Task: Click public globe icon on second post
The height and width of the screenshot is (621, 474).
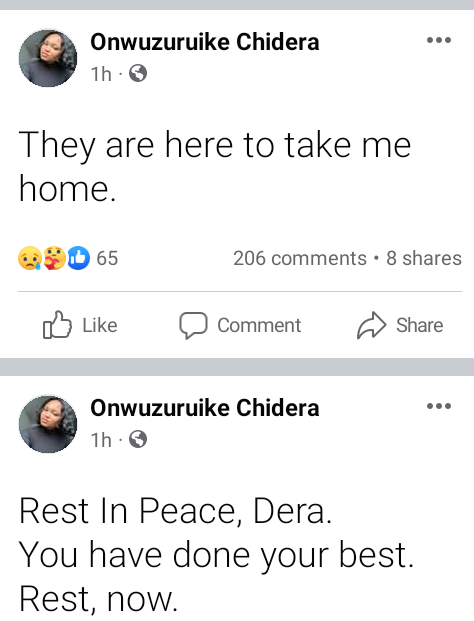Action: pyautogui.click(x=138, y=439)
